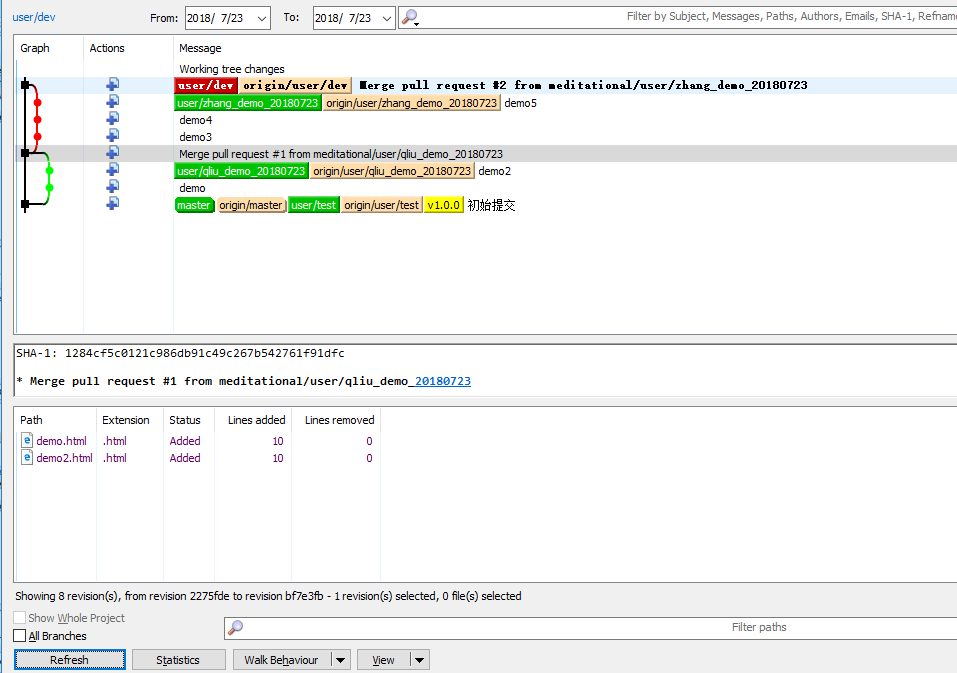Image resolution: width=957 pixels, height=673 pixels.
Task: Expand the Walk Behaviour dropdown arrow
Action: [x=340, y=660]
